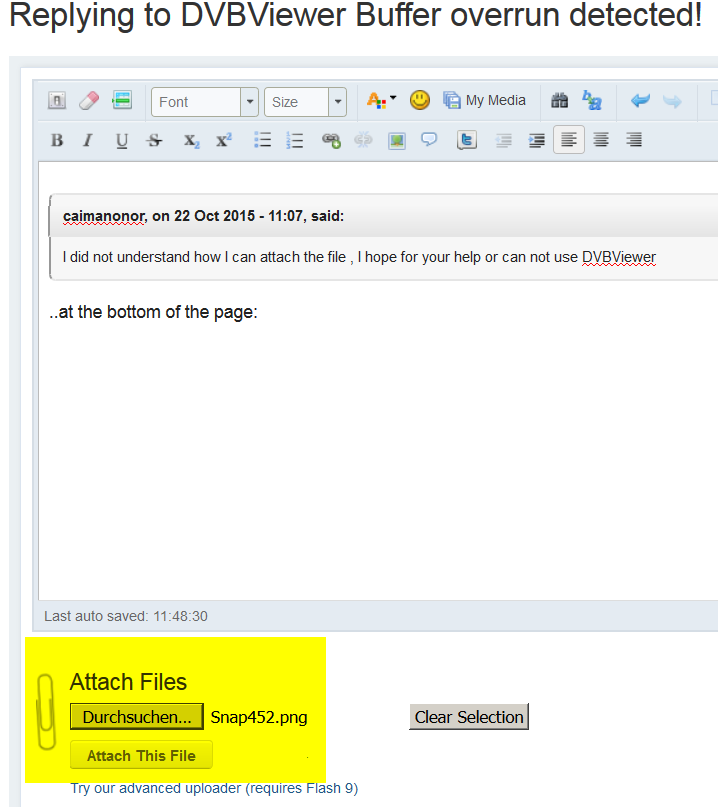The height and width of the screenshot is (807, 718).
Task: Toggle underline formatting
Action: tap(121, 141)
